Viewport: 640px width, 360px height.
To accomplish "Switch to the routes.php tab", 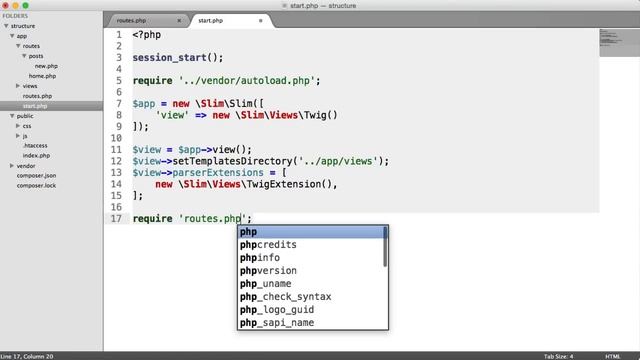I will 131,20.
